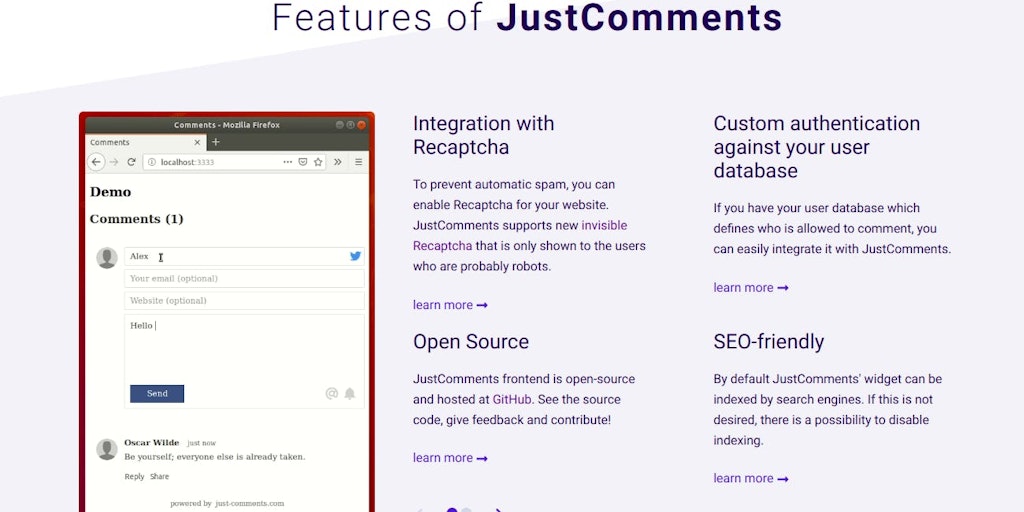Click the Oscar Wilde author name
Screen dimensions: 1024x512
pyautogui.click(x=152, y=443)
